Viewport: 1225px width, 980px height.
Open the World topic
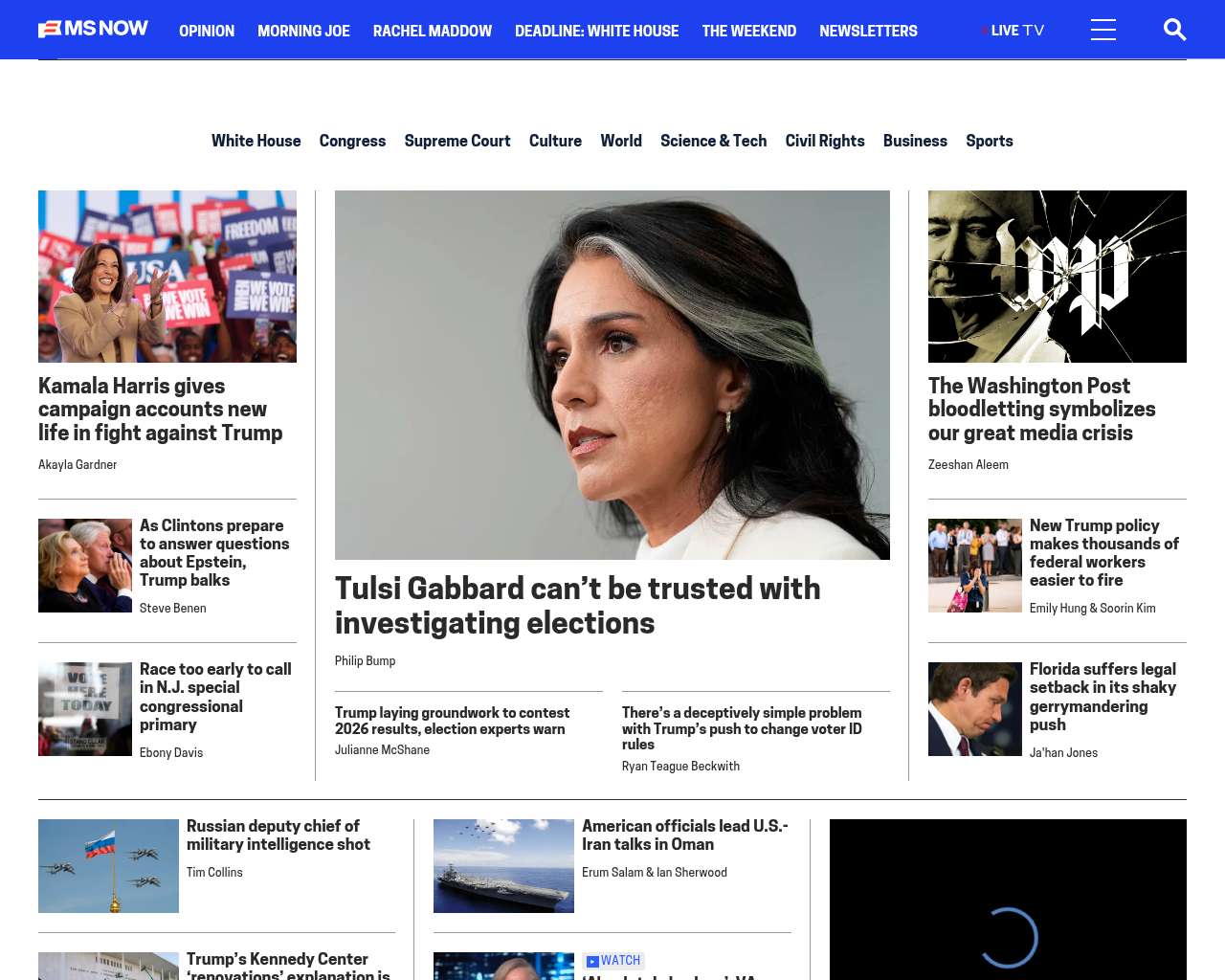pyautogui.click(x=621, y=141)
